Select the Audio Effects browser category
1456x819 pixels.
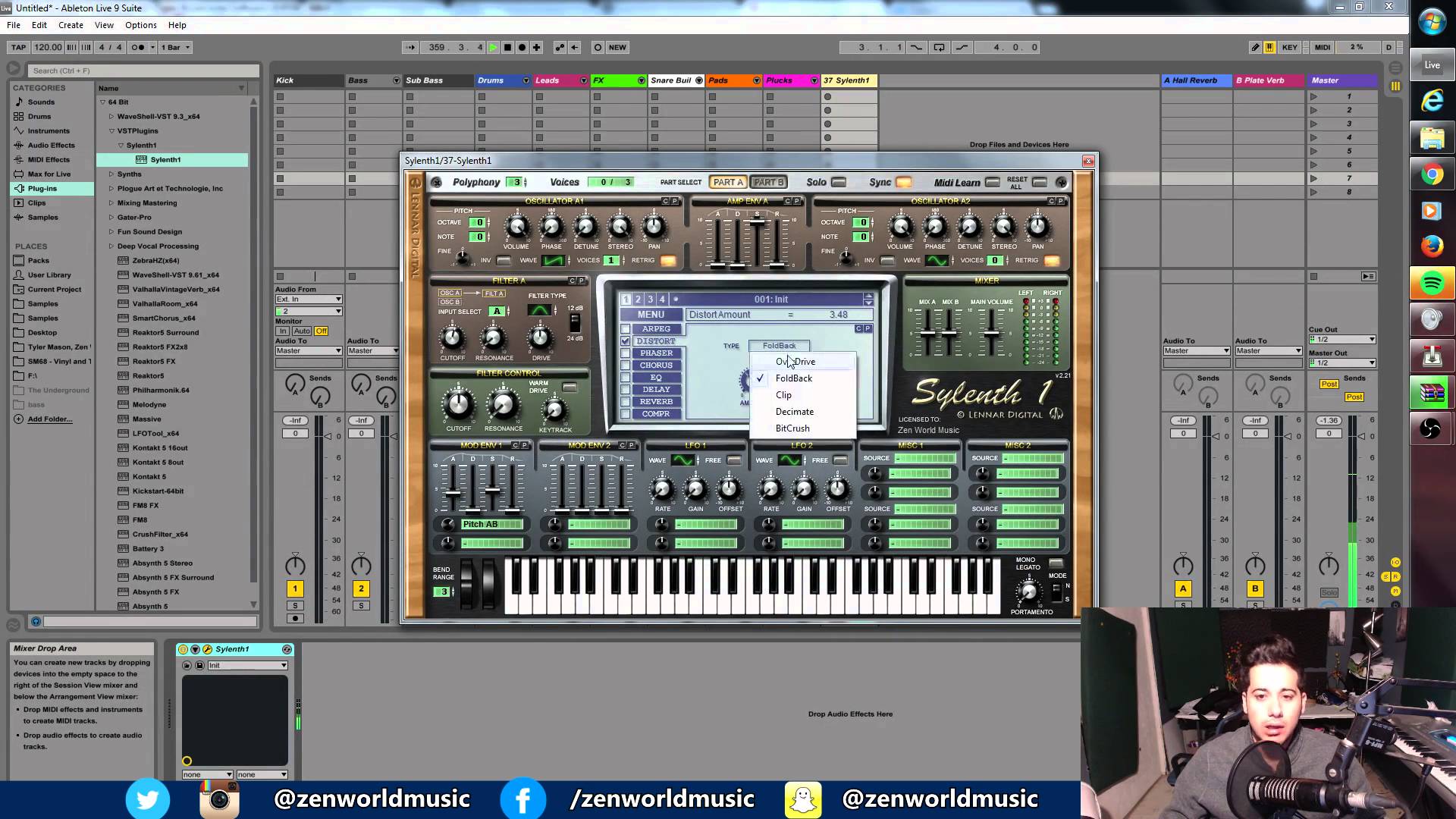(51, 146)
